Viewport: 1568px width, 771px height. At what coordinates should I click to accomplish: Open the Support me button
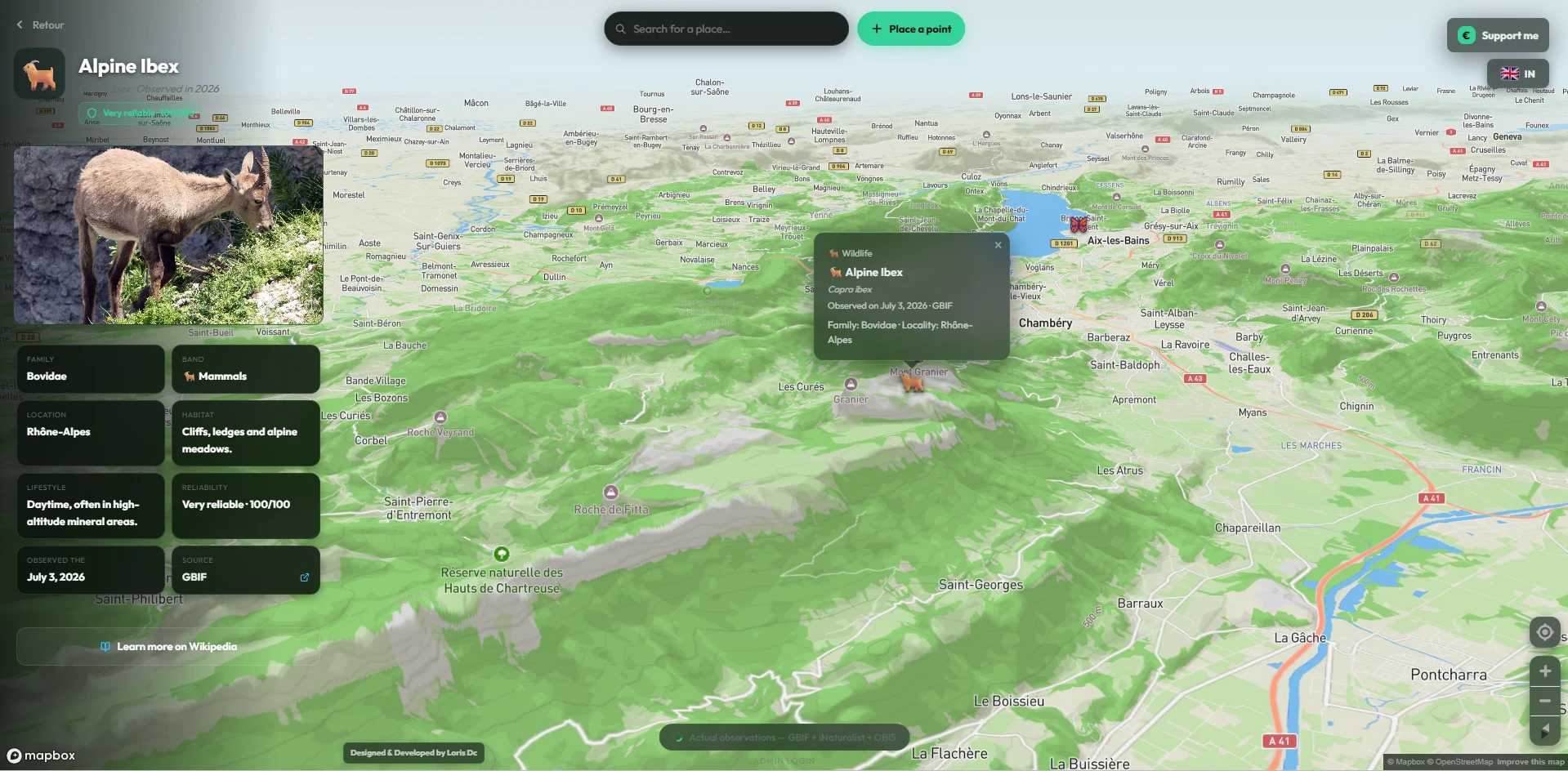click(x=1498, y=35)
